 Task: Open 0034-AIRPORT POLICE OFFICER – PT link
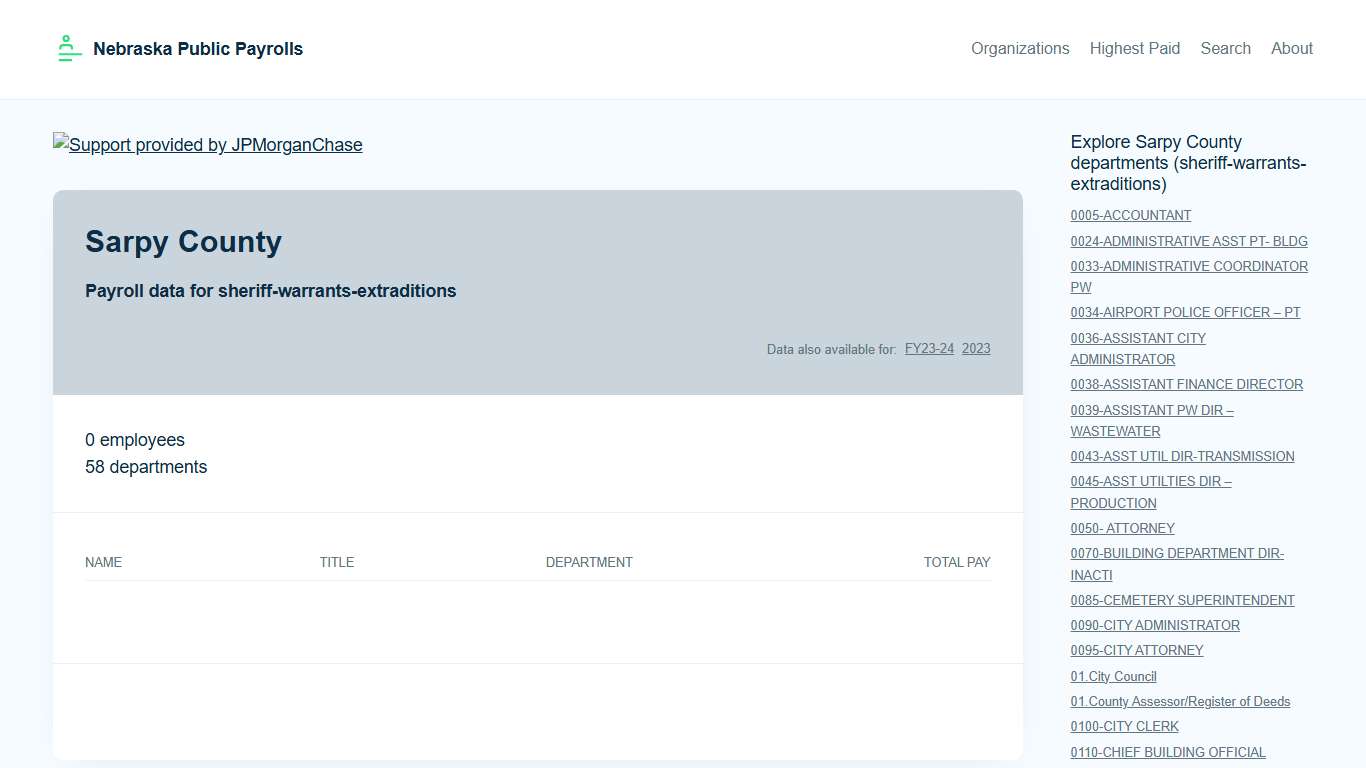coord(1185,312)
